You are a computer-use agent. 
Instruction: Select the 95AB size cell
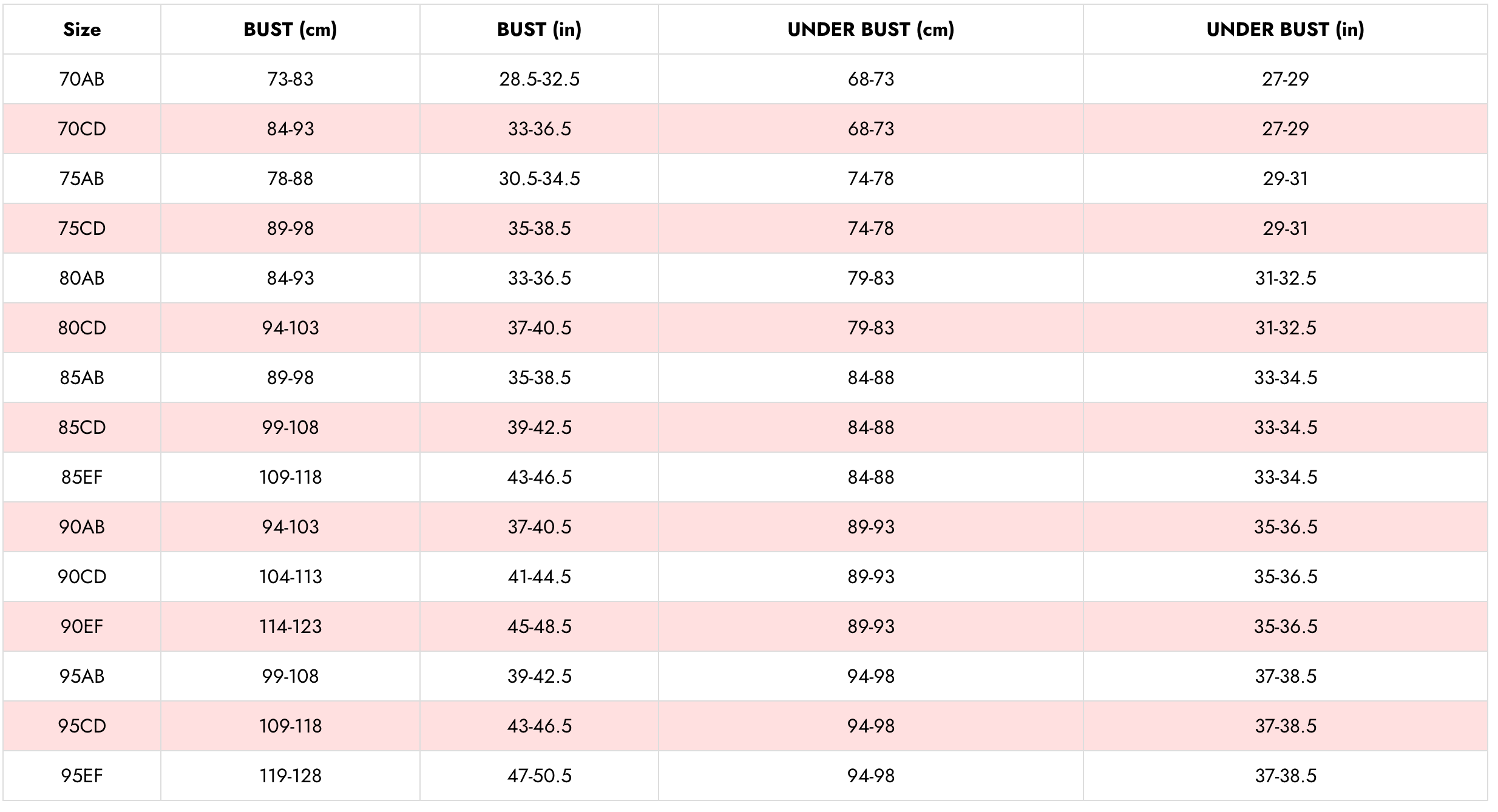pyautogui.click(x=82, y=676)
